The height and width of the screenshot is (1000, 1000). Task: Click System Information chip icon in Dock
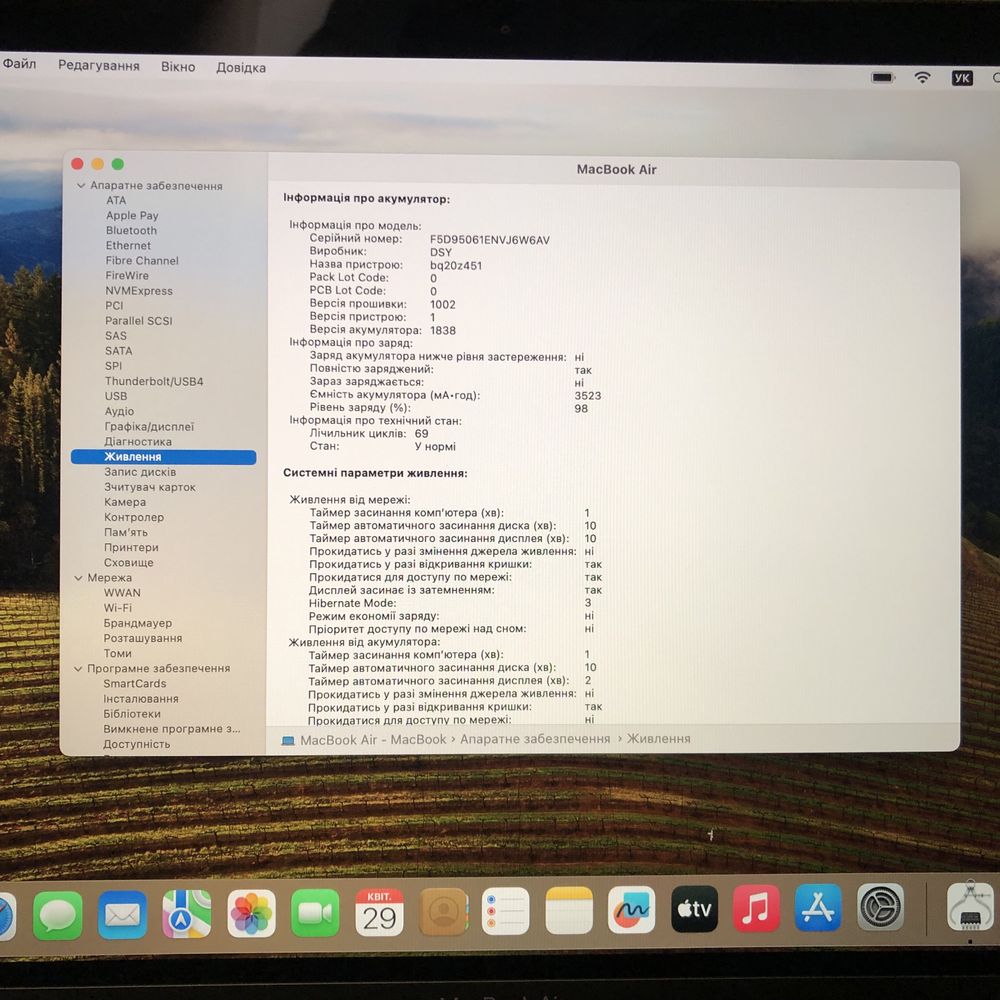pos(970,906)
